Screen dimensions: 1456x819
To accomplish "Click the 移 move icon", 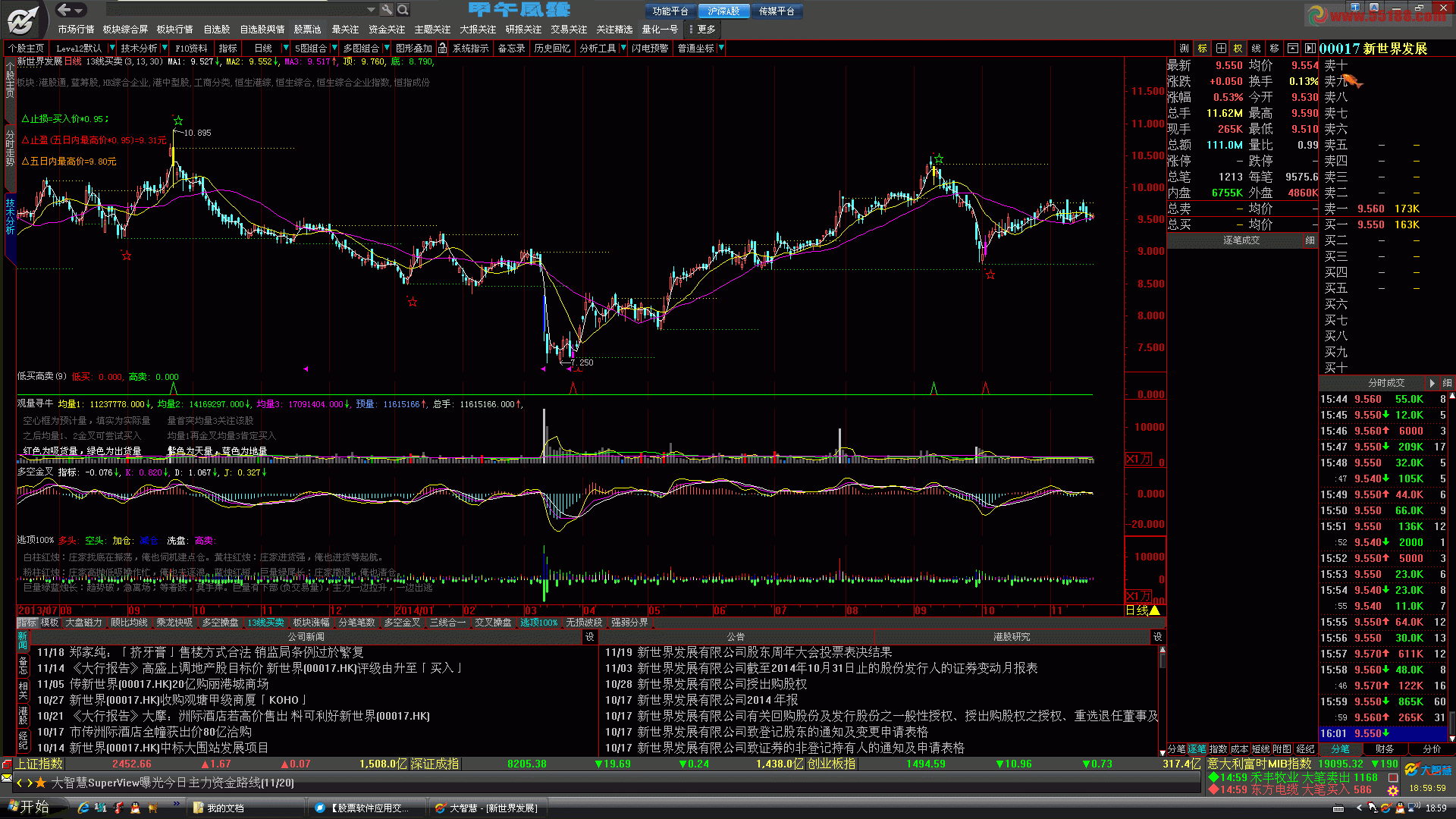I will 1275,48.
